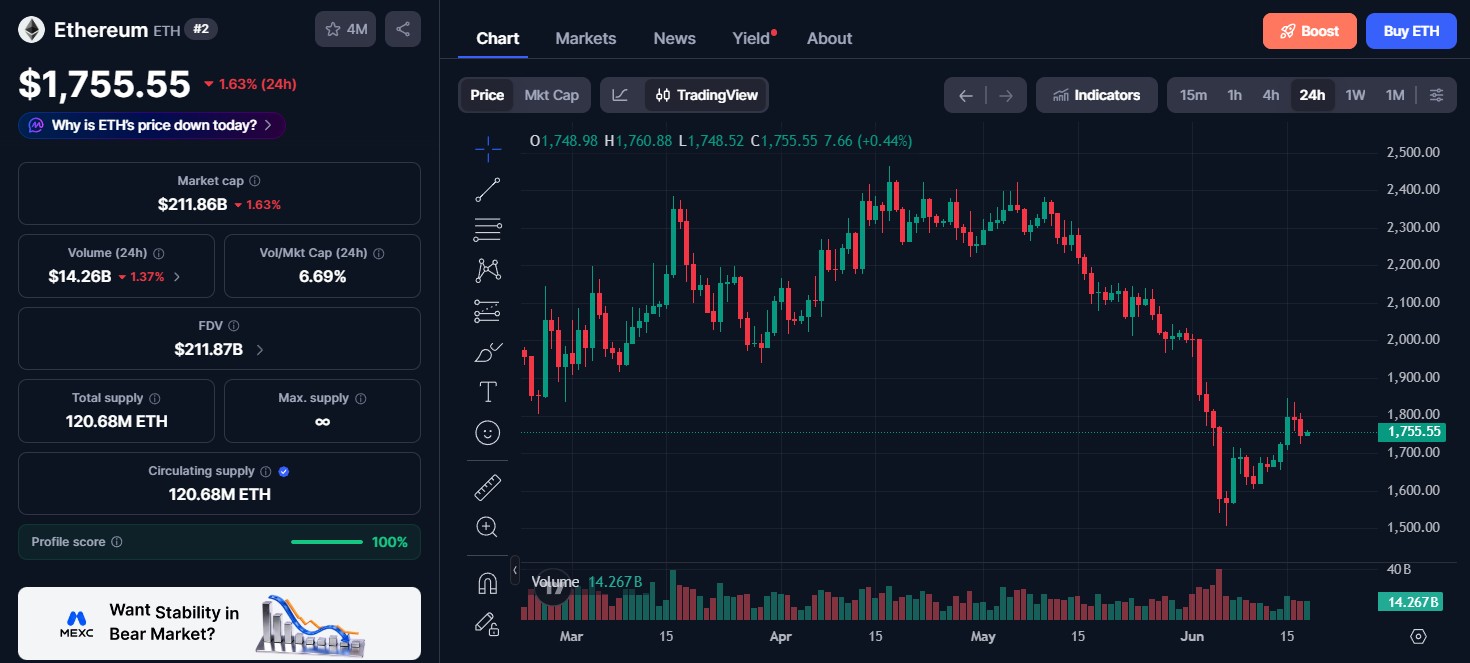
Task: Open the Chart tab
Action: (498, 38)
